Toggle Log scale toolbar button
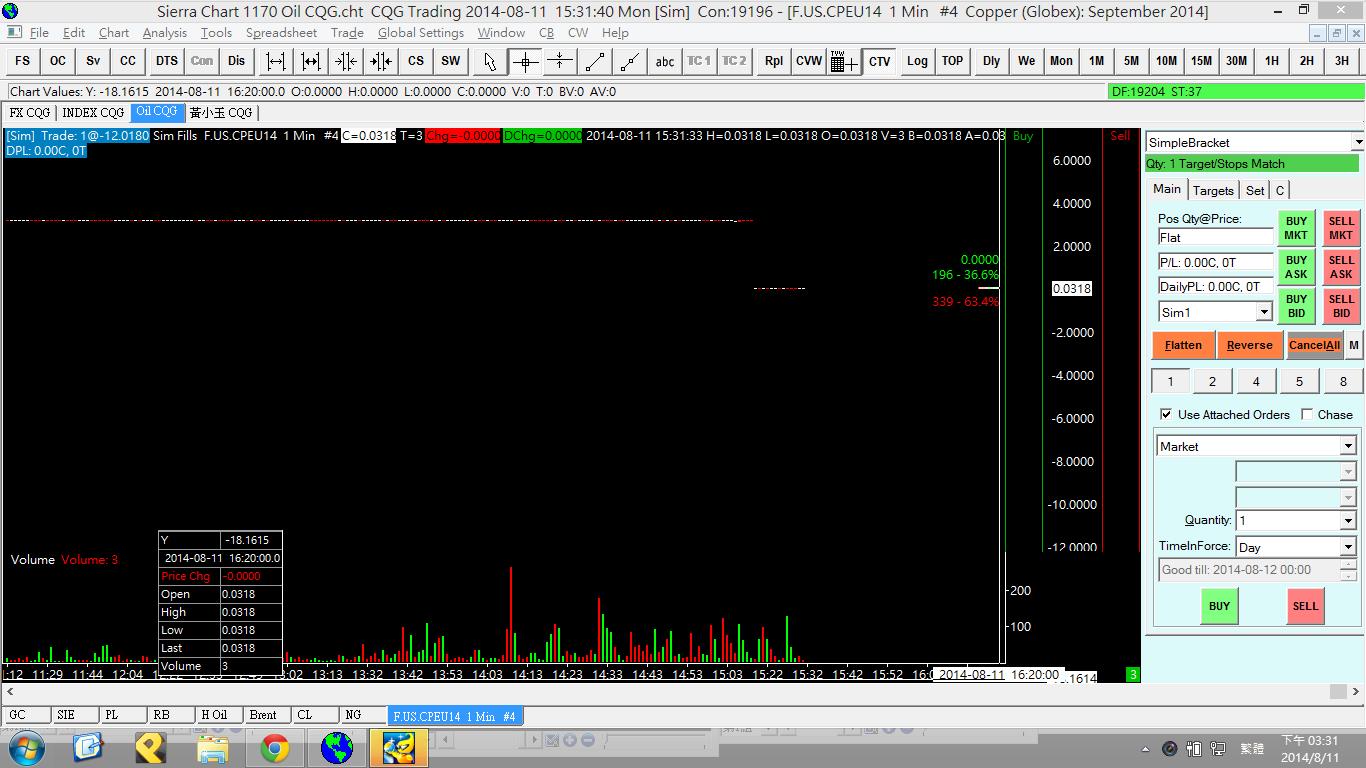Screen dimensions: 1366x768 [x=917, y=61]
